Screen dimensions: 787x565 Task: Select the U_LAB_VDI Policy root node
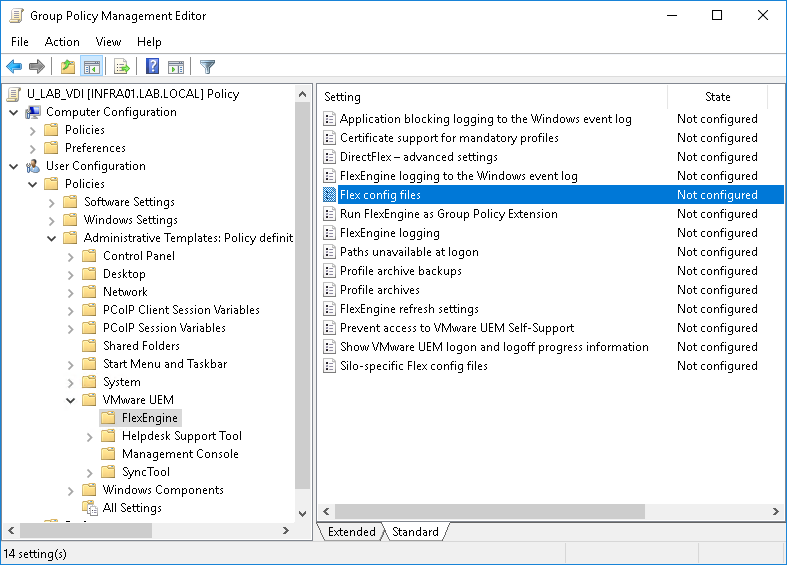coord(131,94)
